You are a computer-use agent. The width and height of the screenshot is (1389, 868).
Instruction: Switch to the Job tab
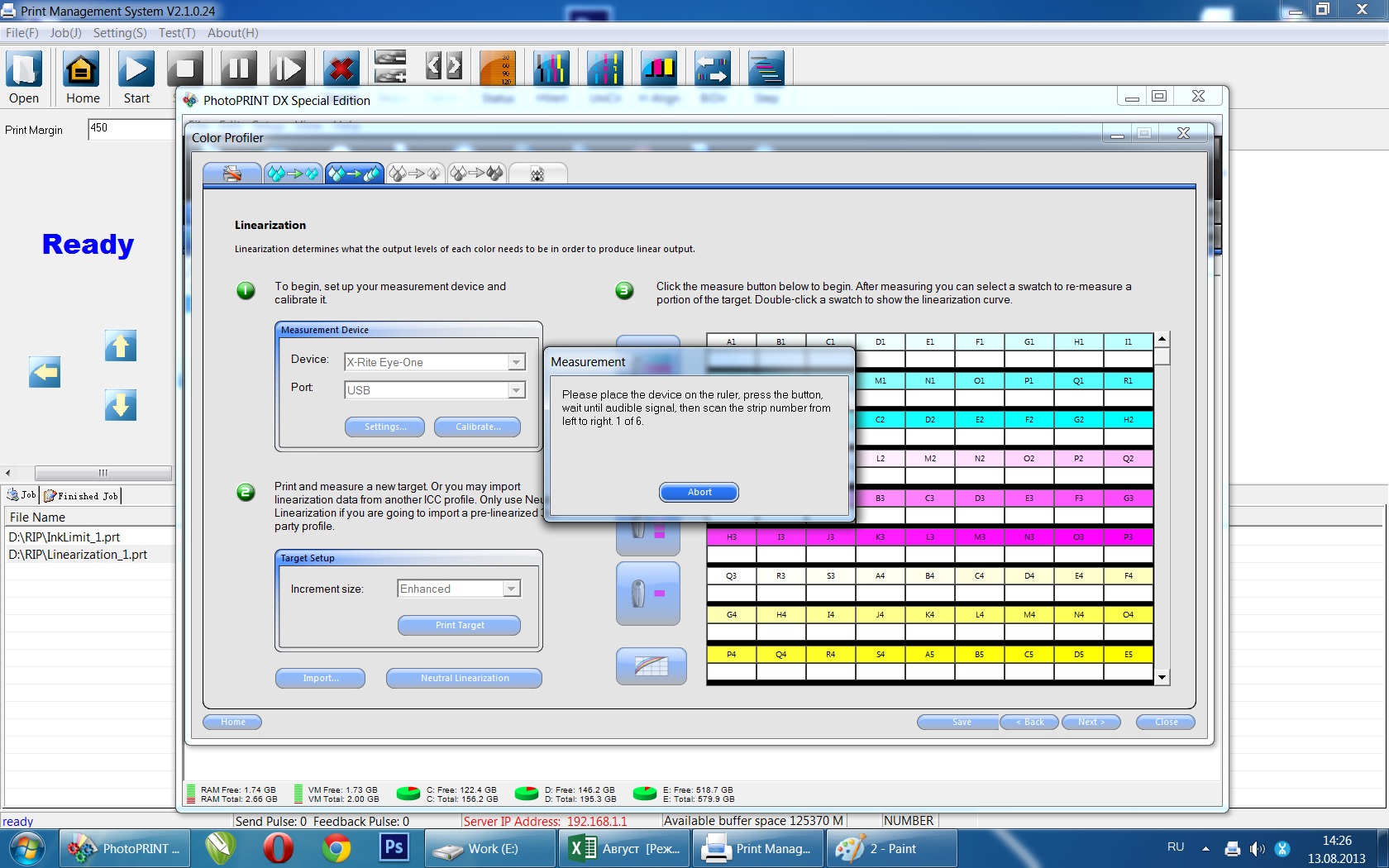21,495
